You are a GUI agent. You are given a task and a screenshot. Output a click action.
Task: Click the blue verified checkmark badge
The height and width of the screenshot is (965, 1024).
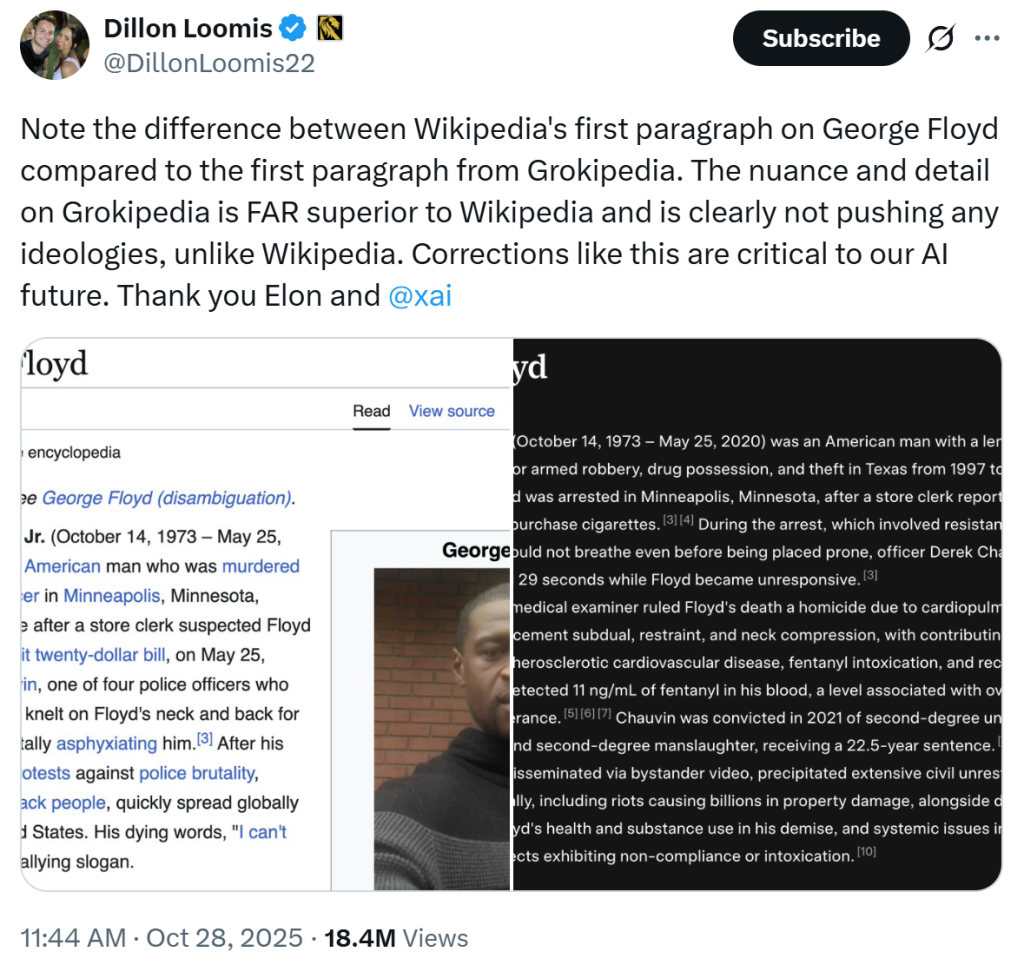point(294,30)
